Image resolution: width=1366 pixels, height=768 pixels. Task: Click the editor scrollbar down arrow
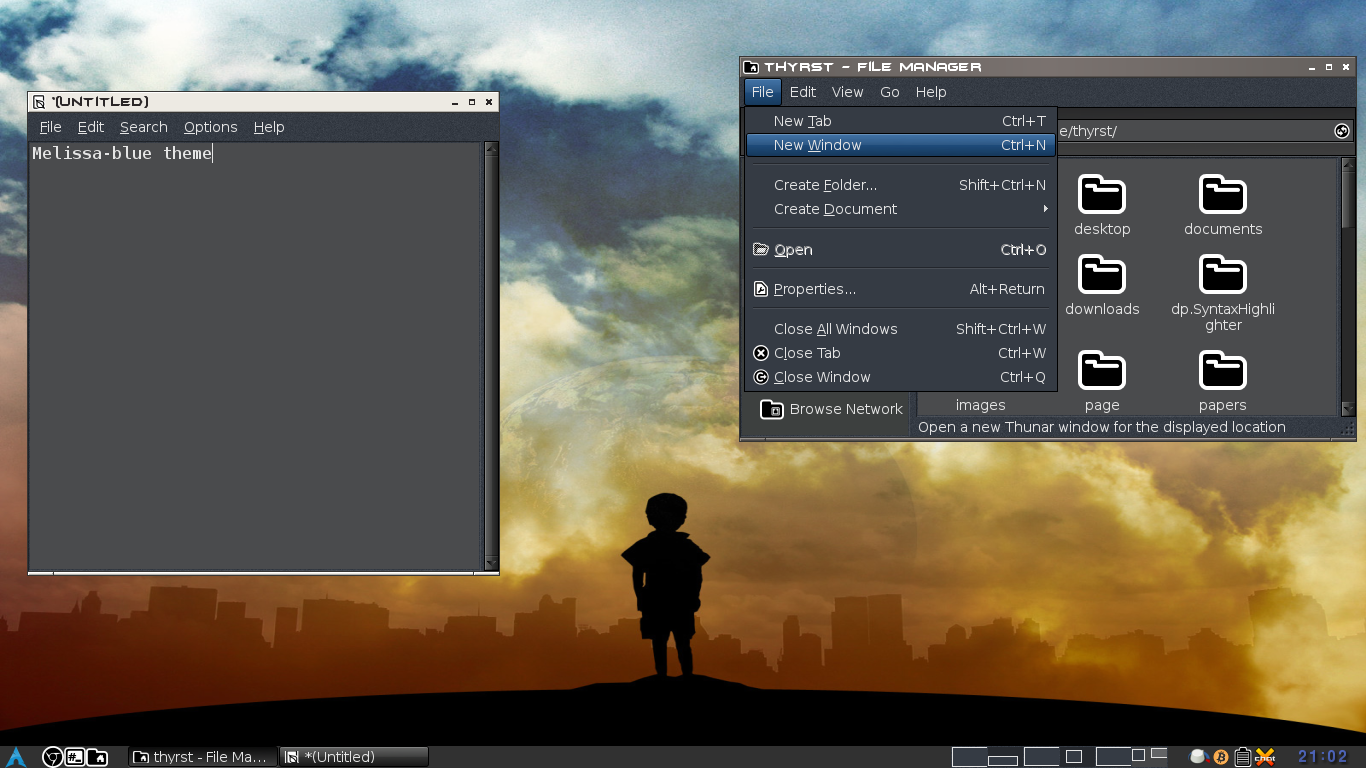pyautogui.click(x=491, y=563)
